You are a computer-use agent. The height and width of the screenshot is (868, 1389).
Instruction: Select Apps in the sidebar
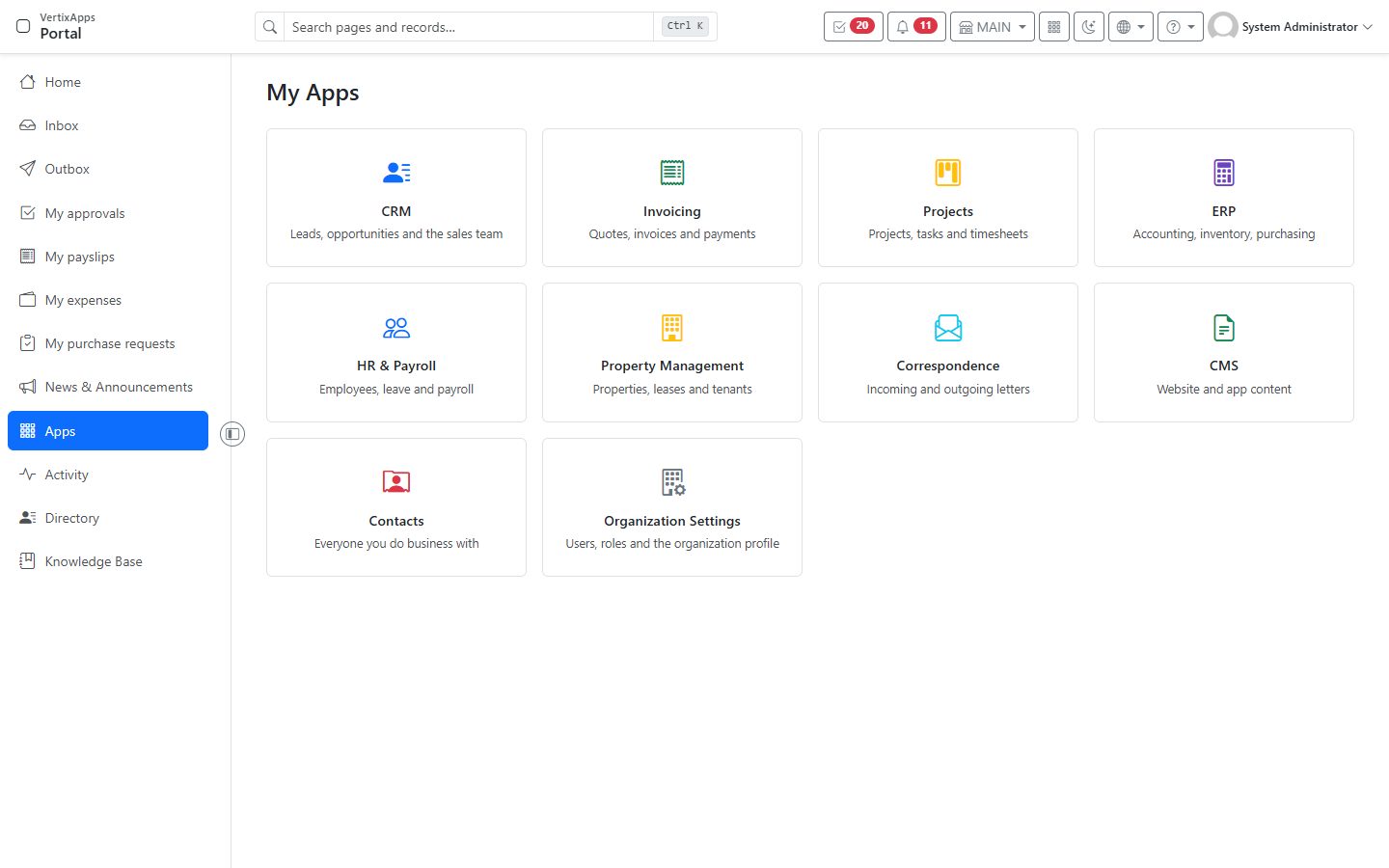[x=108, y=431]
